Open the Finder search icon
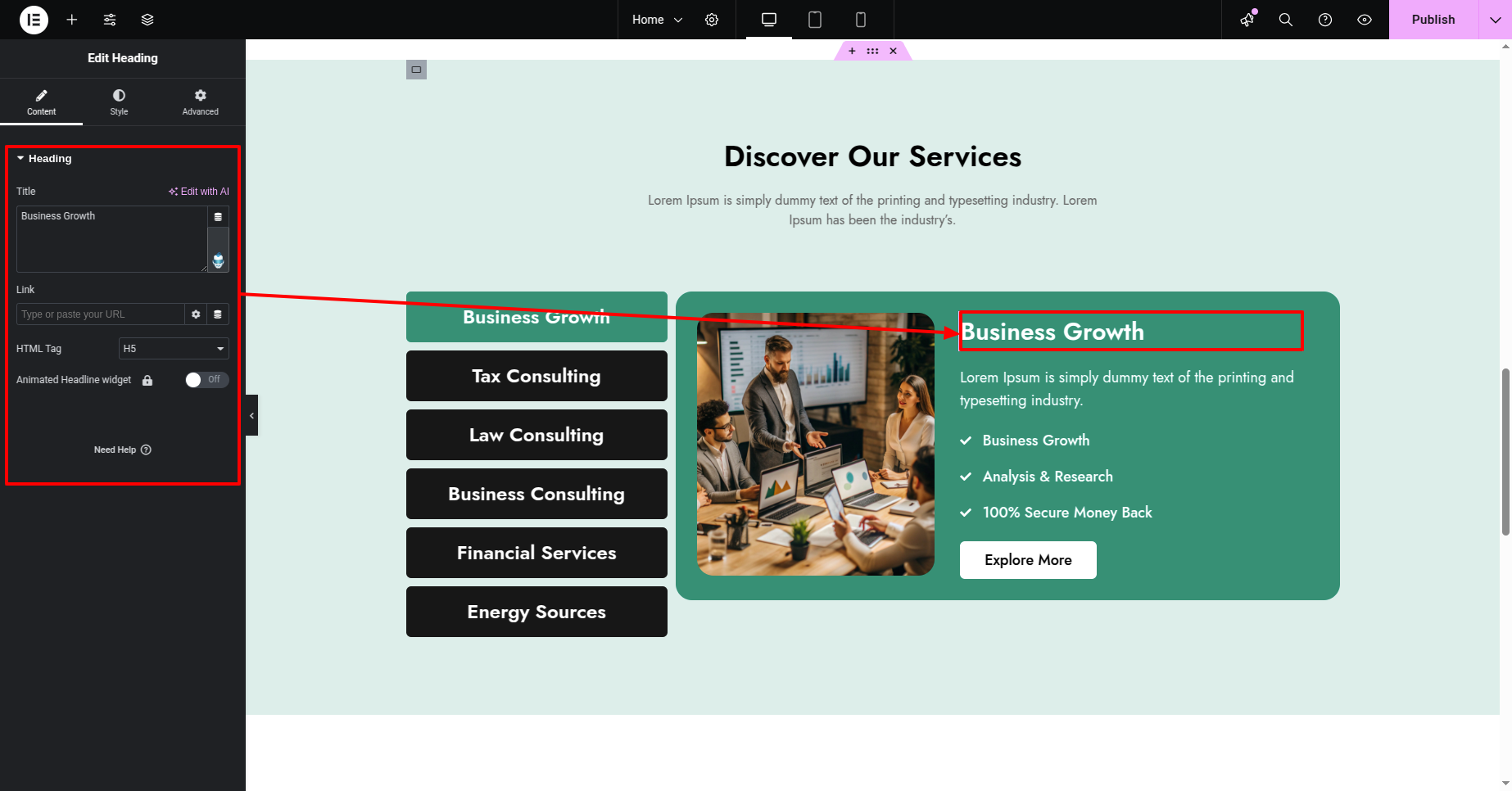This screenshot has width=1512, height=791. [x=1286, y=20]
